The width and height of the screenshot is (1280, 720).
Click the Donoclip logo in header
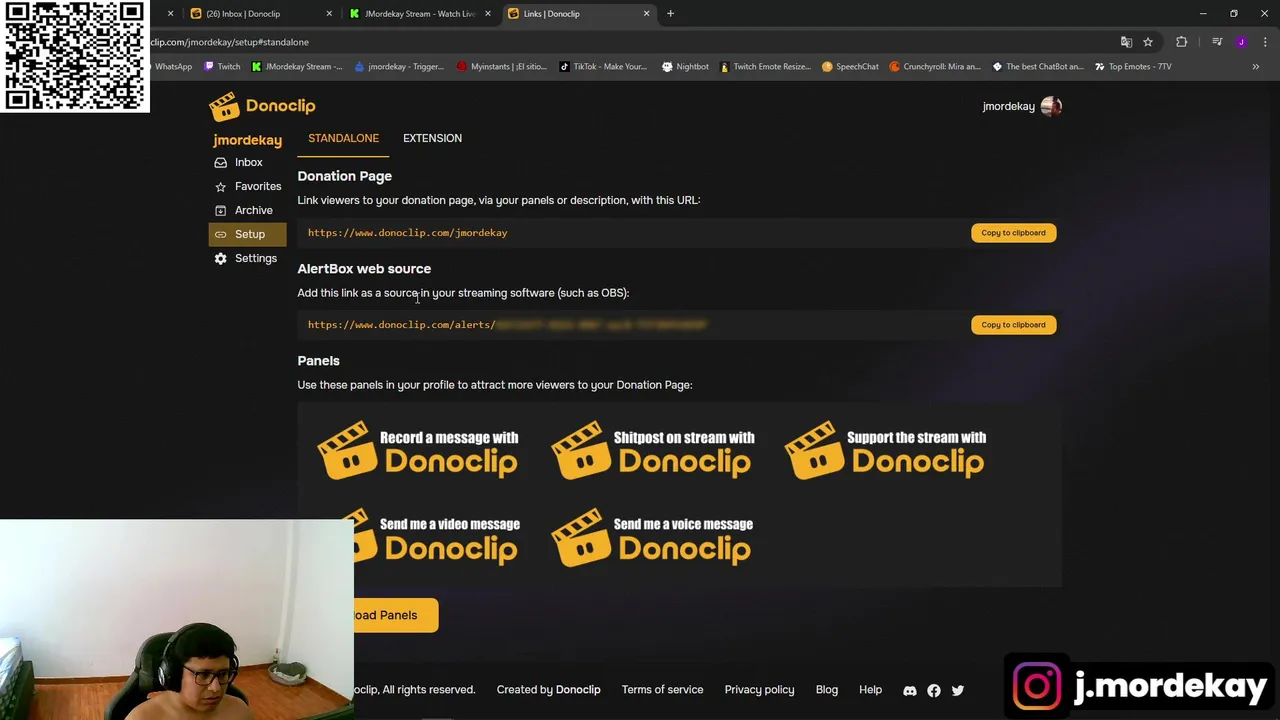[262, 106]
